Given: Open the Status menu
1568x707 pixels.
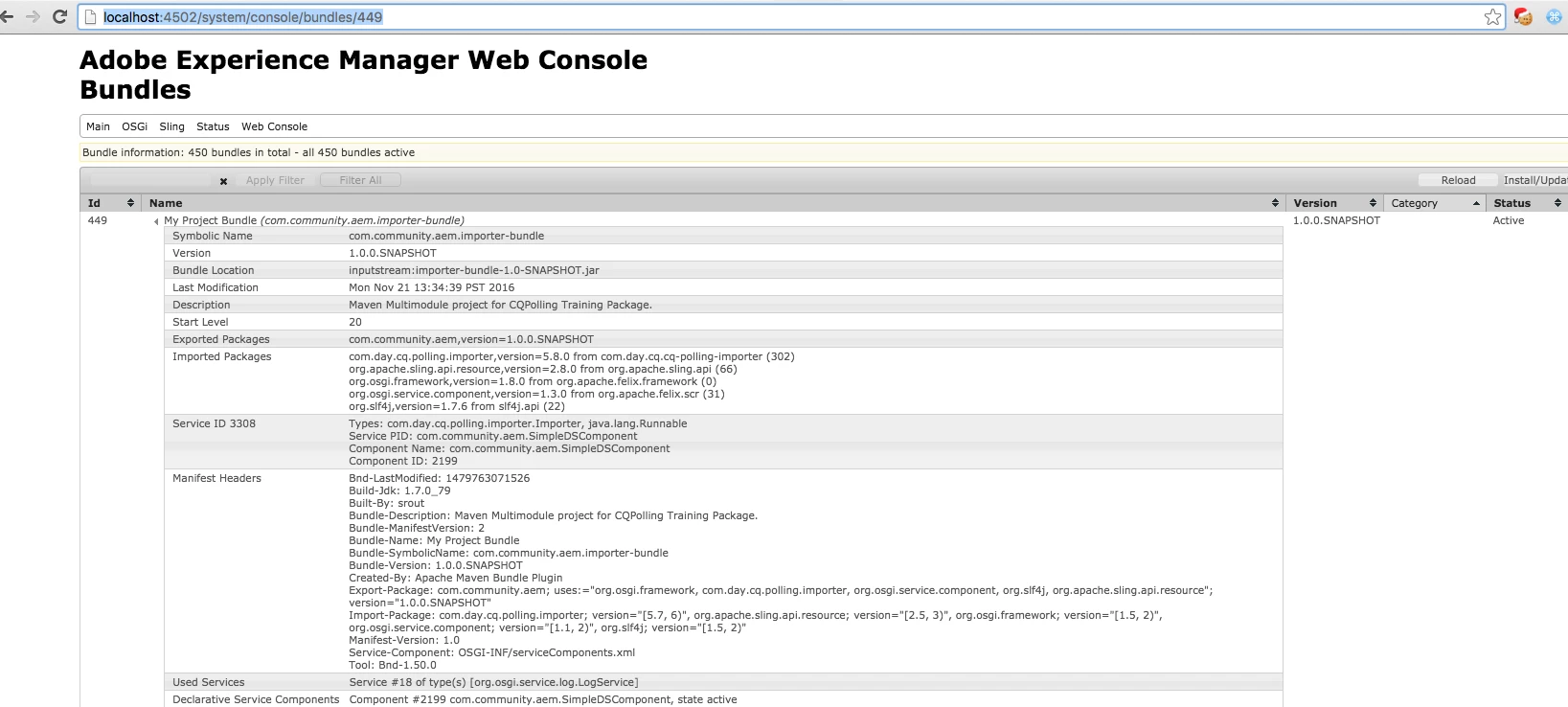Looking at the screenshot, I should [x=213, y=126].
